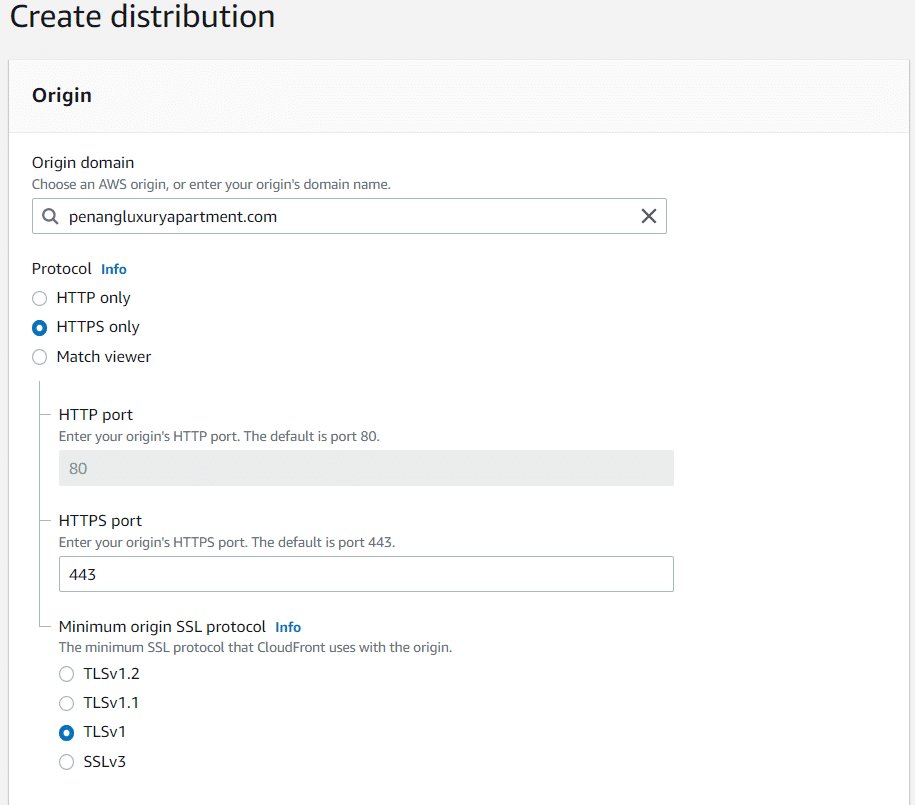
Task: Click the HTTP only label text
Action: pyautogui.click(x=93, y=298)
